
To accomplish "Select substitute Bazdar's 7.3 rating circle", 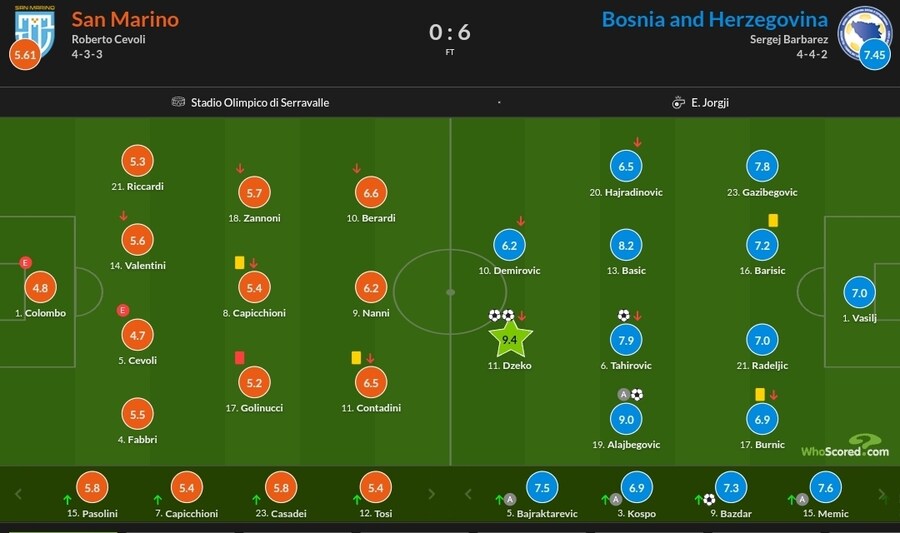I will click(729, 487).
